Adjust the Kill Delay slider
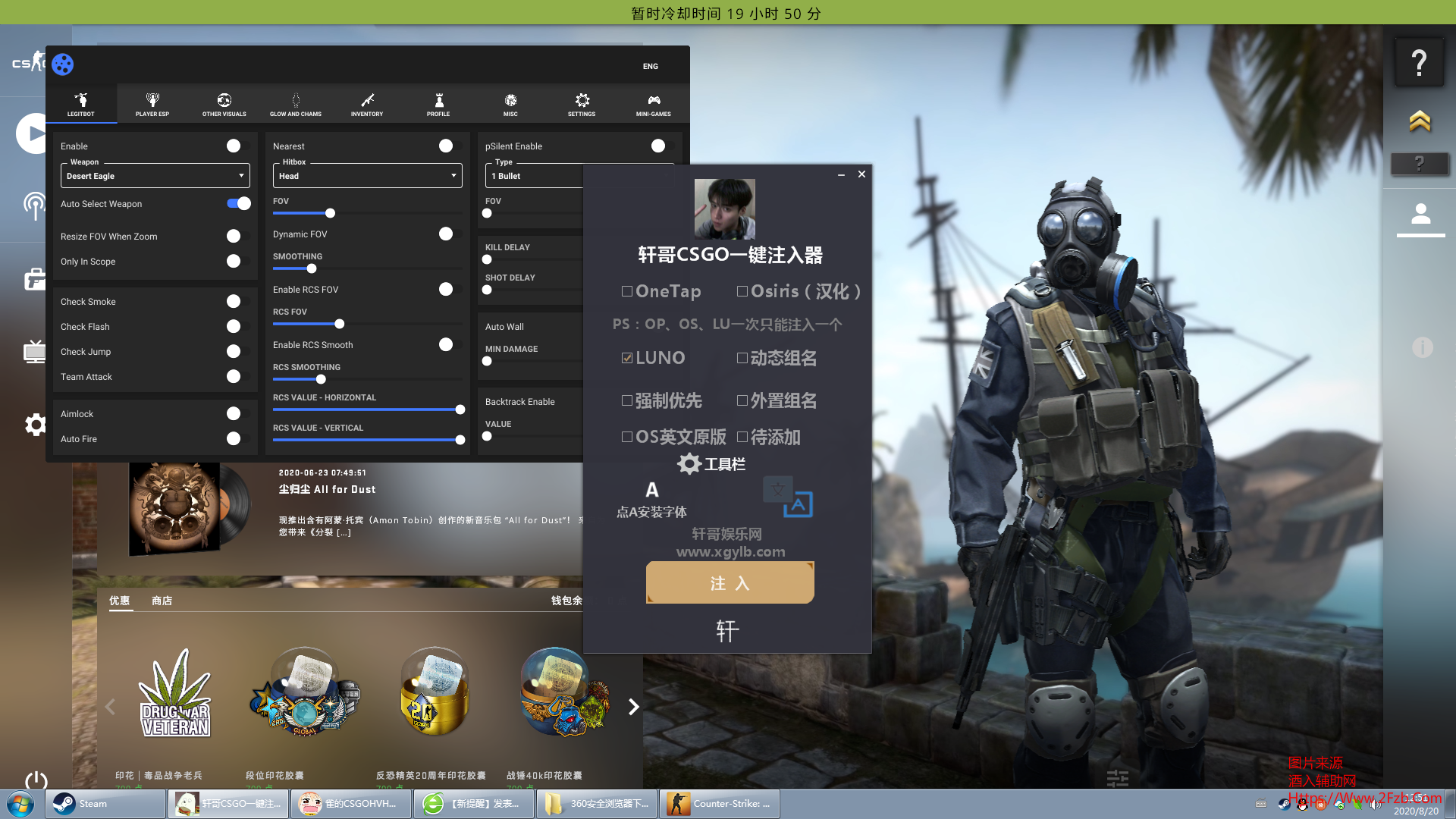The height and width of the screenshot is (819, 1456). [x=487, y=259]
